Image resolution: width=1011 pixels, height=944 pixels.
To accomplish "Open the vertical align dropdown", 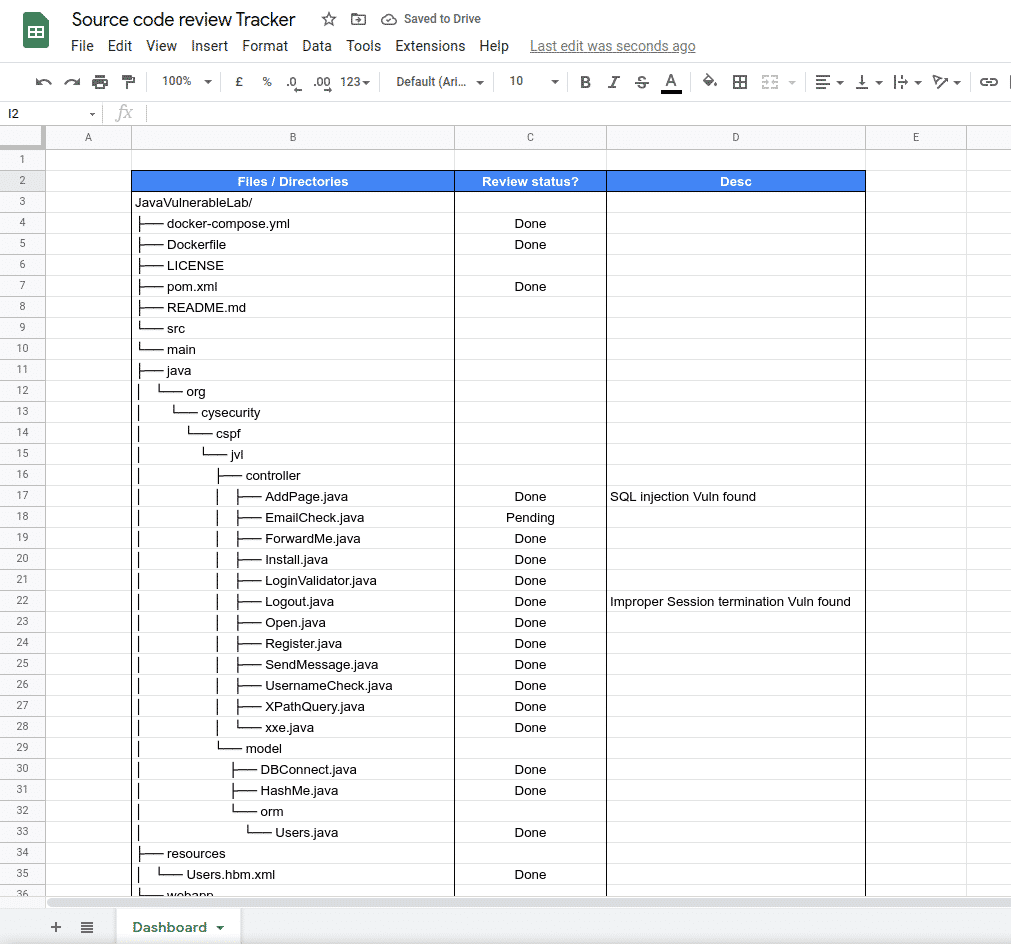I will click(869, 82).
